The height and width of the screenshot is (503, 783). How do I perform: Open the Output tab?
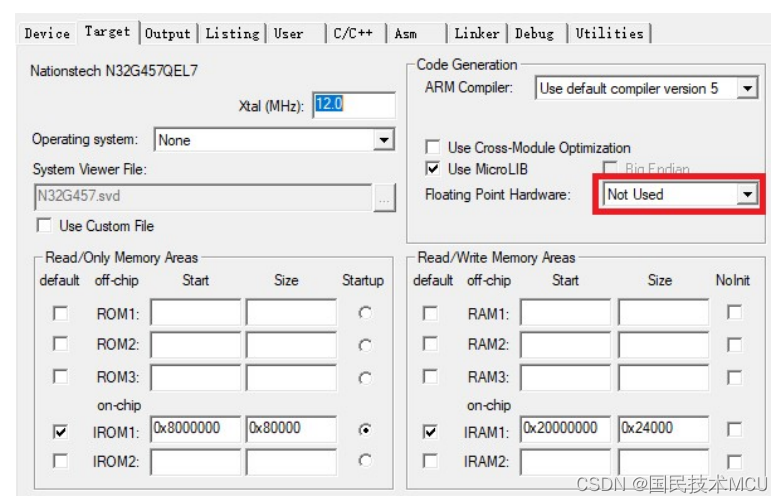coord(168,33)
